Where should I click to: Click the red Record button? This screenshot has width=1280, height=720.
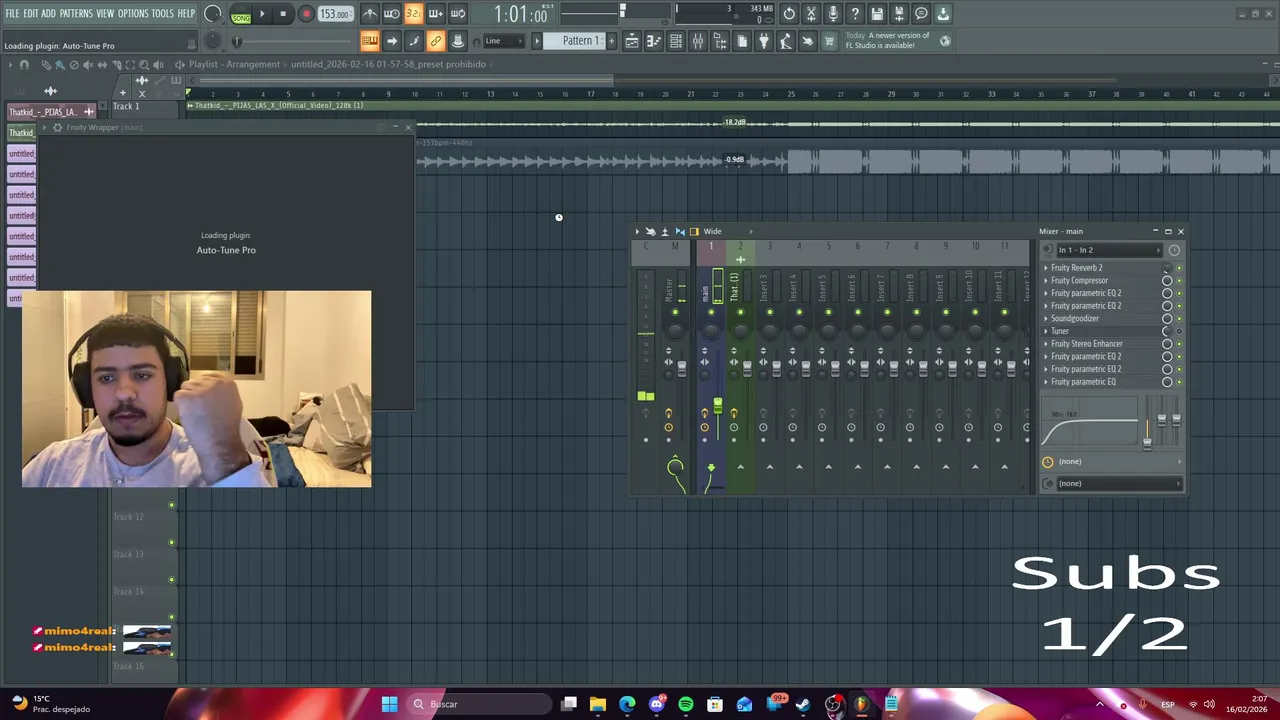point(306,14)
